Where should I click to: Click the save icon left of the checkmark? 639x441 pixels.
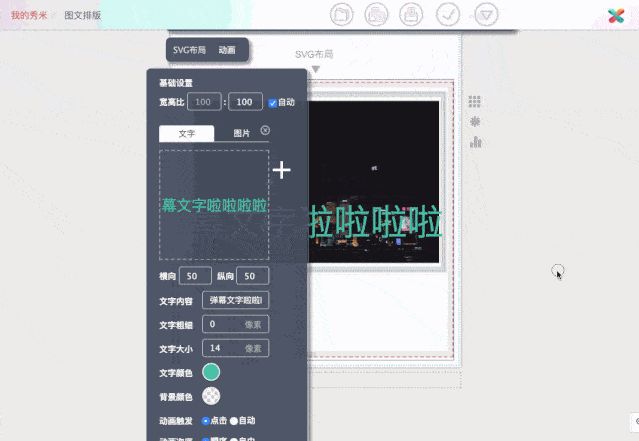411,15
